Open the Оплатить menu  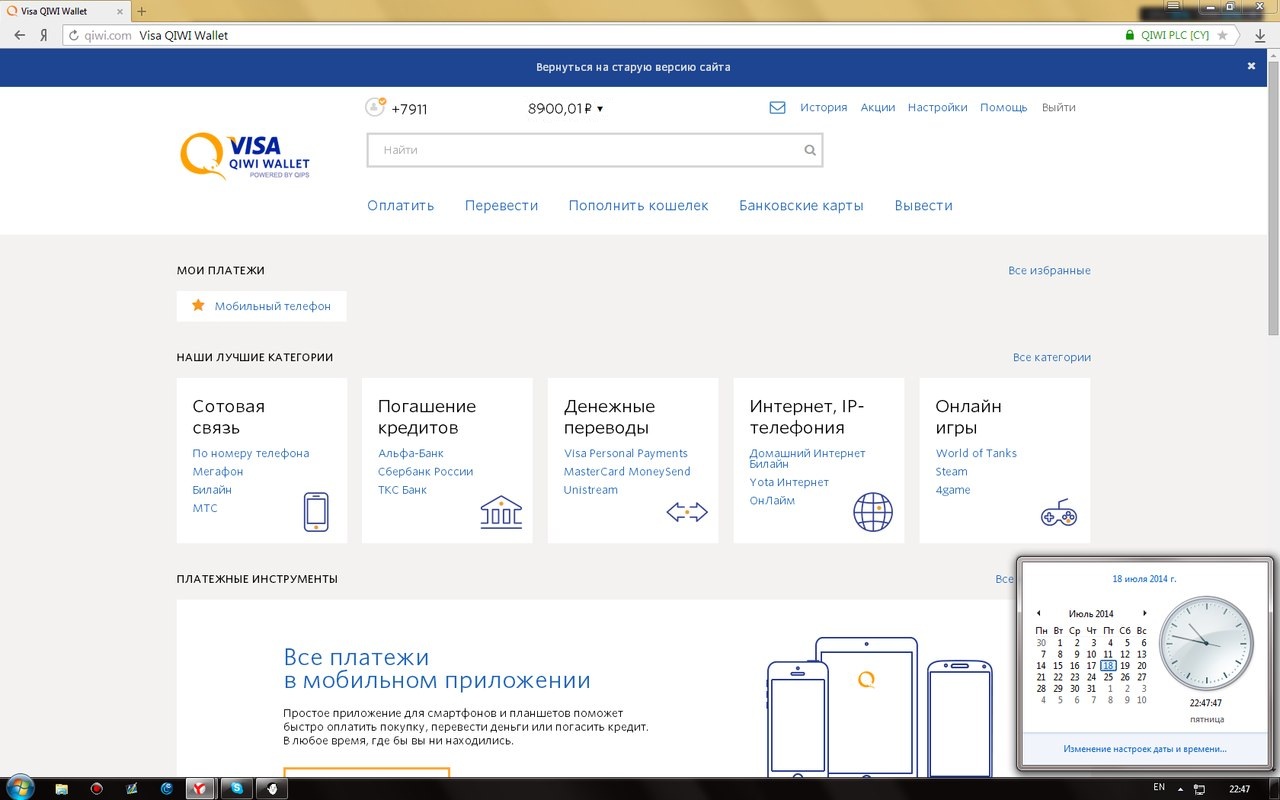400,205
